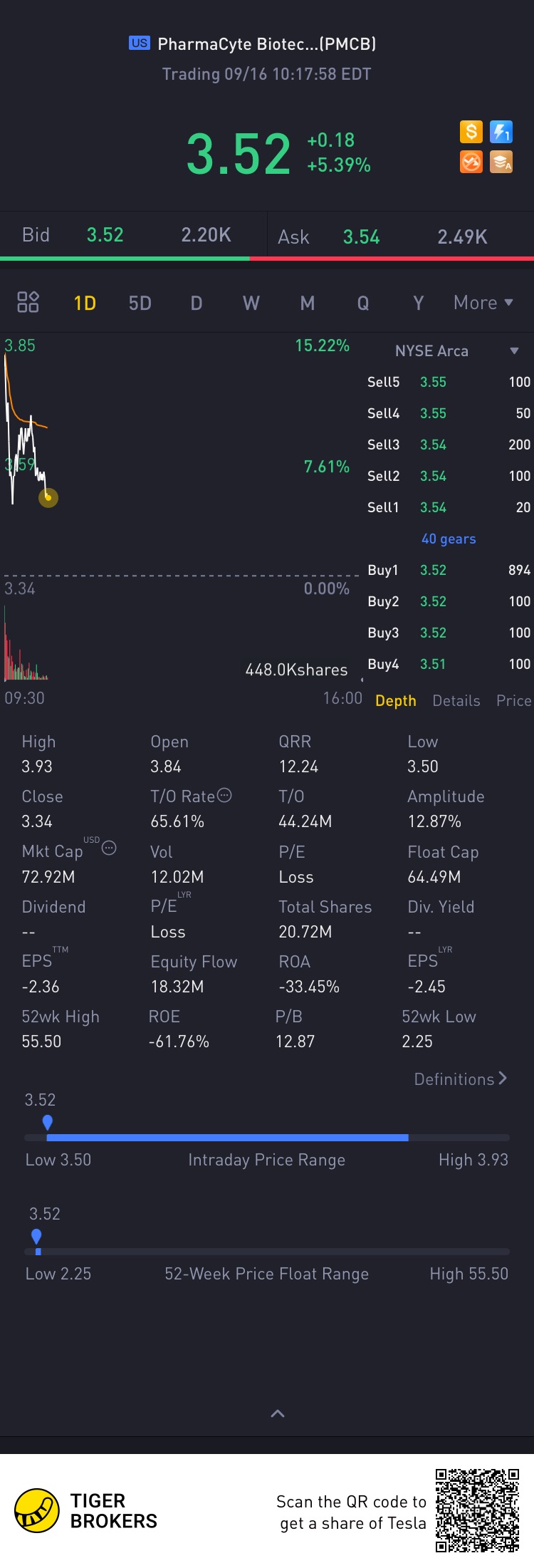This screenshot has height=1568, width=534.
Task: Tap the tan stacked-layers badge icon
Action: point(501,162)
